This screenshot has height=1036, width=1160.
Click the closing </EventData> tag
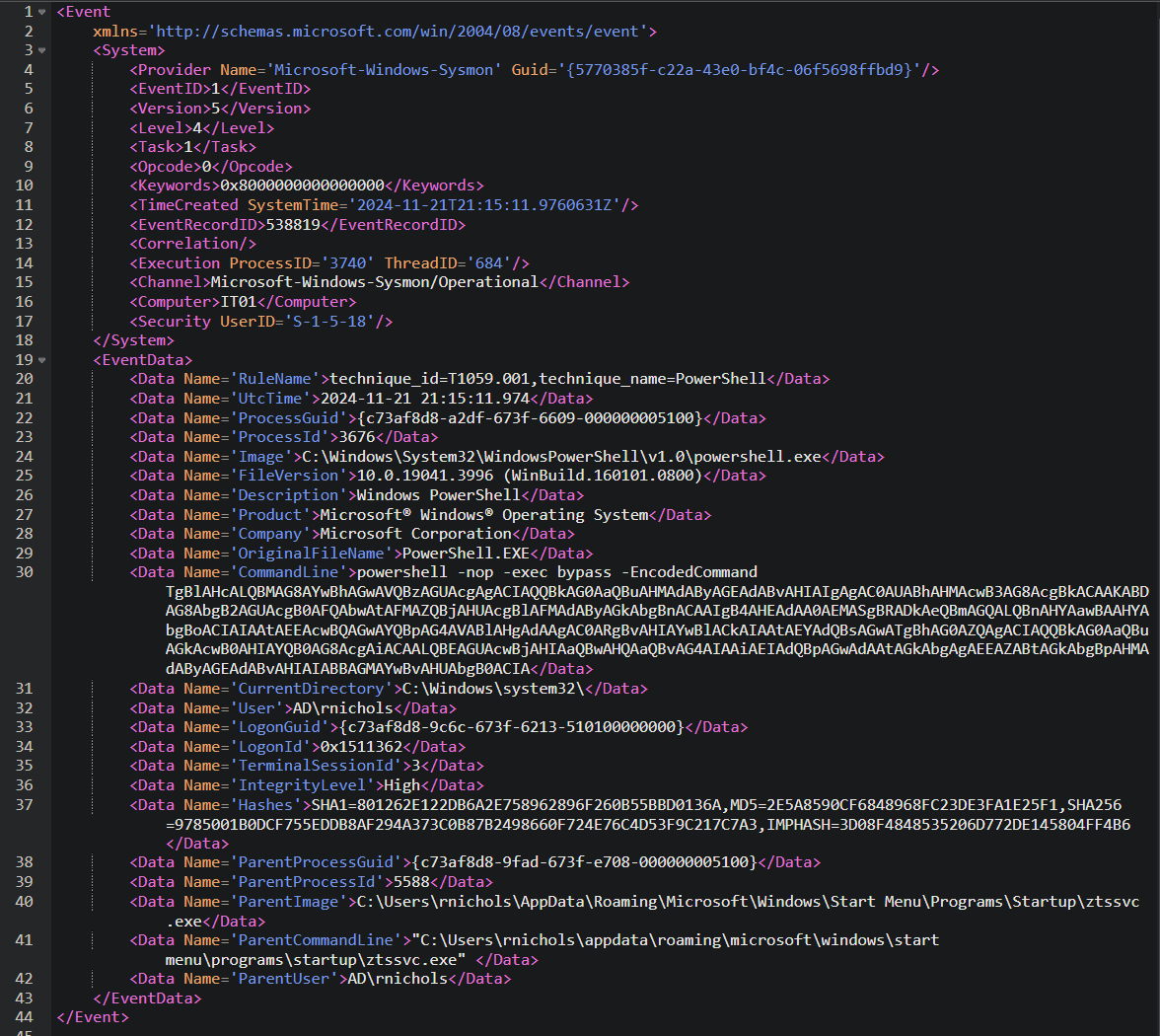tap(147, 999)
